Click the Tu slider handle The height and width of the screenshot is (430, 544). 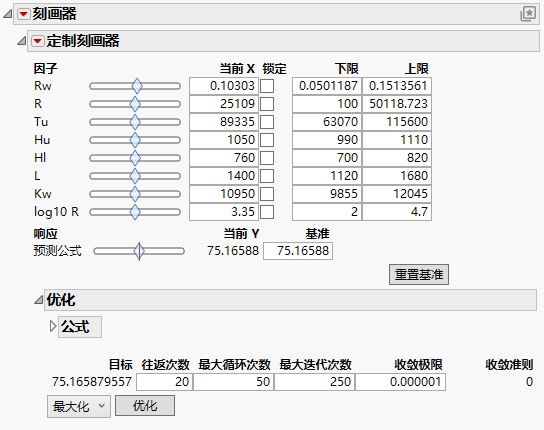[135, 122]
